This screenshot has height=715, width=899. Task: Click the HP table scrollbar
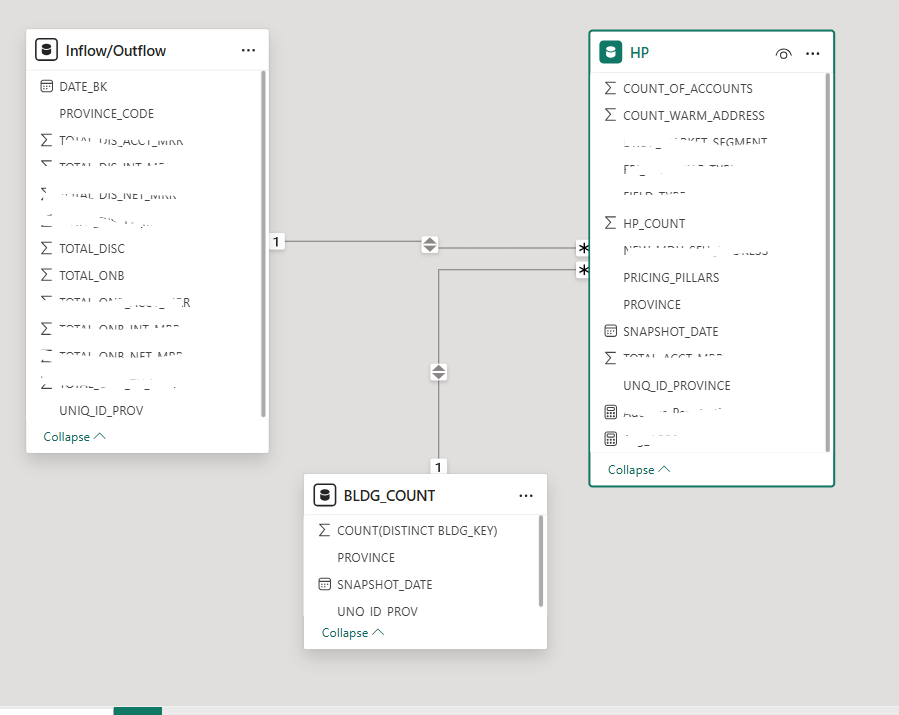coord(827,262)
